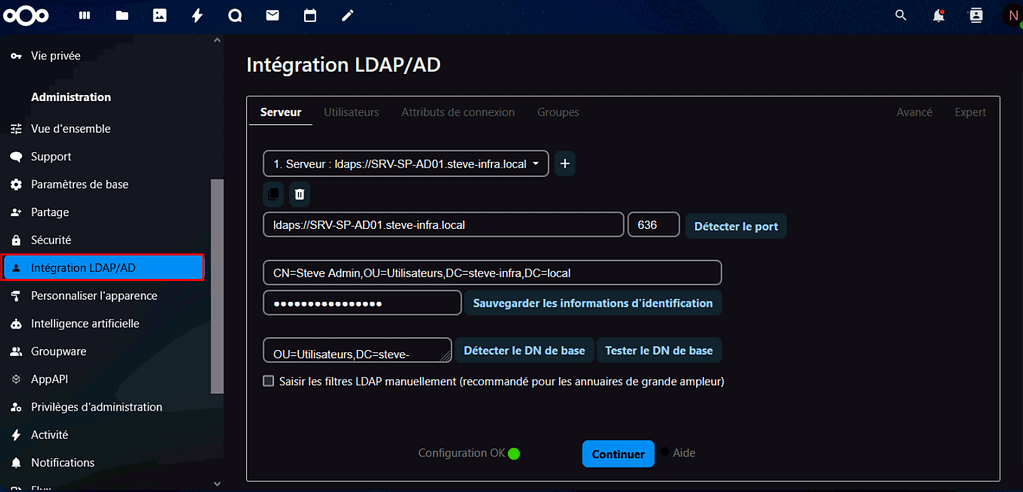
Task: Switch to the Groupes tab
Action: (558, 112)
